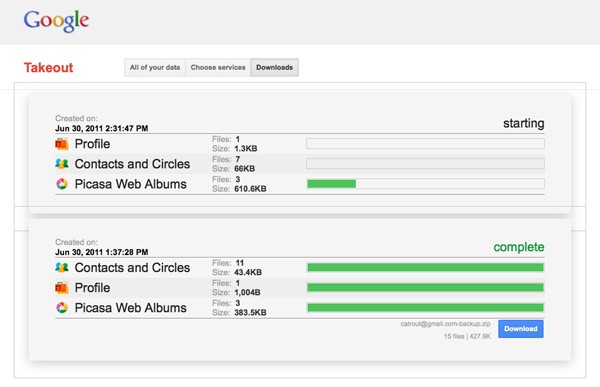This screenshot has height=387, width=600.
Task: Click Contacts and Circles icon in starting archive
Action: pos(62,164)
